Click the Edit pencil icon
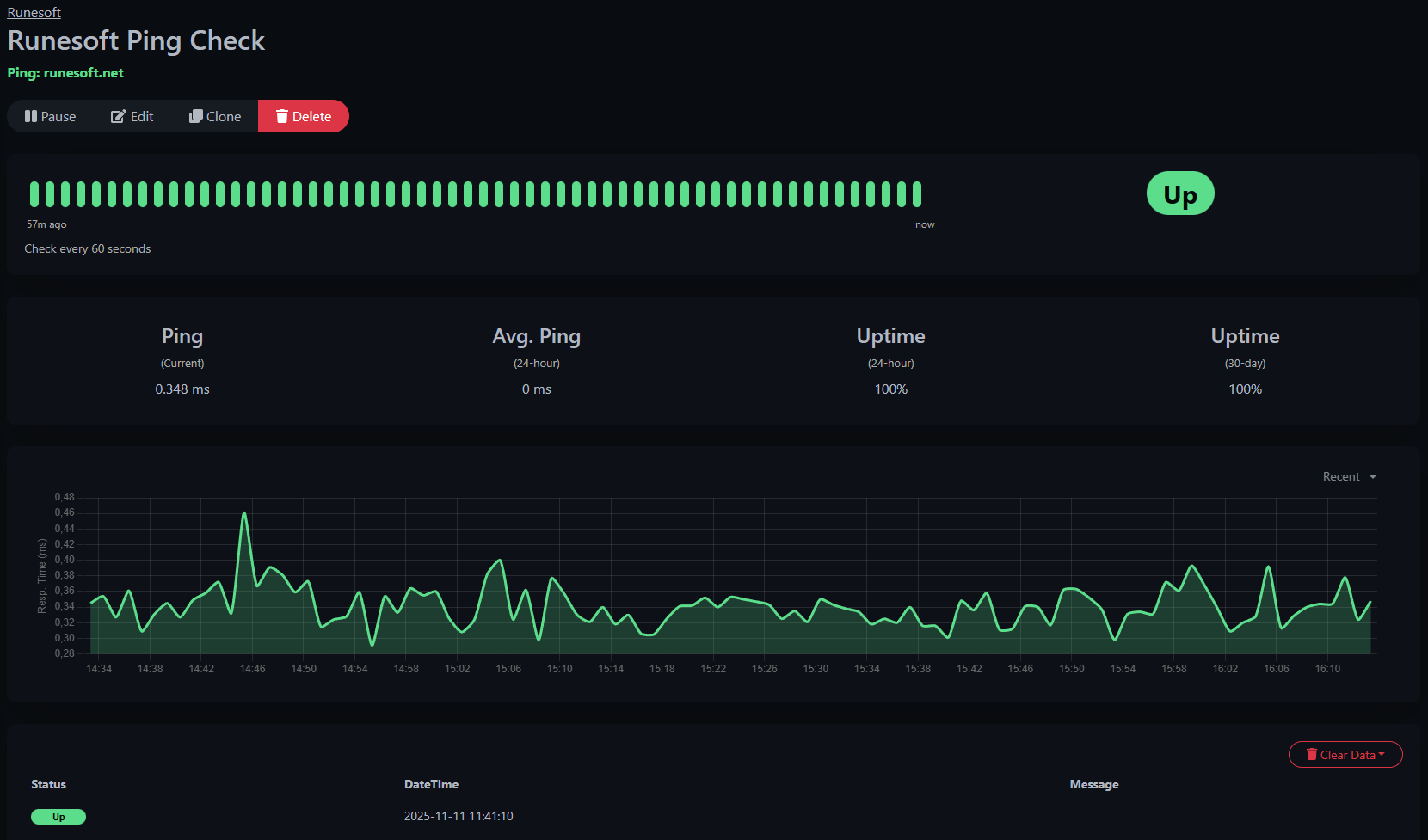1428x840 pixels. tap(118, 116)
